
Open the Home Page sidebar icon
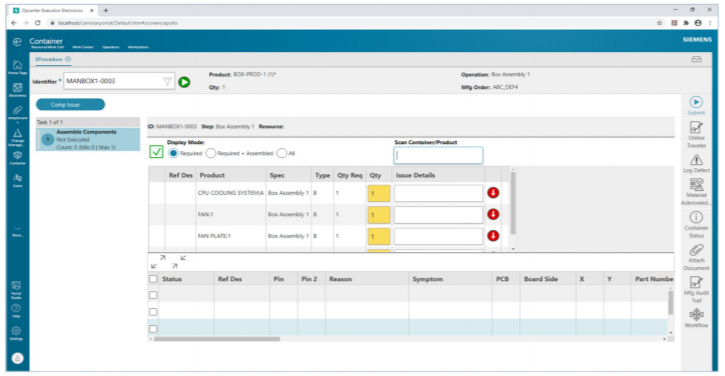(x=18, y=65)
